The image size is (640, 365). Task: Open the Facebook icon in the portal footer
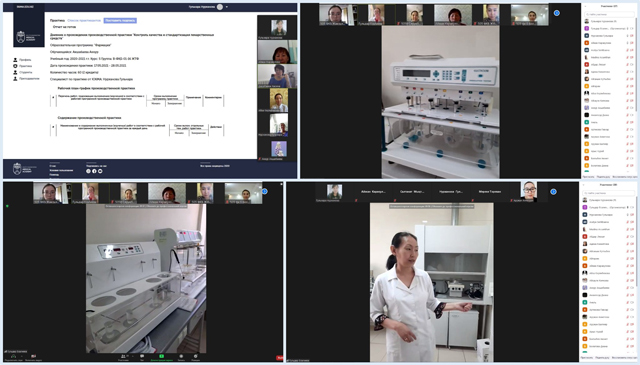tap(94, 171)
